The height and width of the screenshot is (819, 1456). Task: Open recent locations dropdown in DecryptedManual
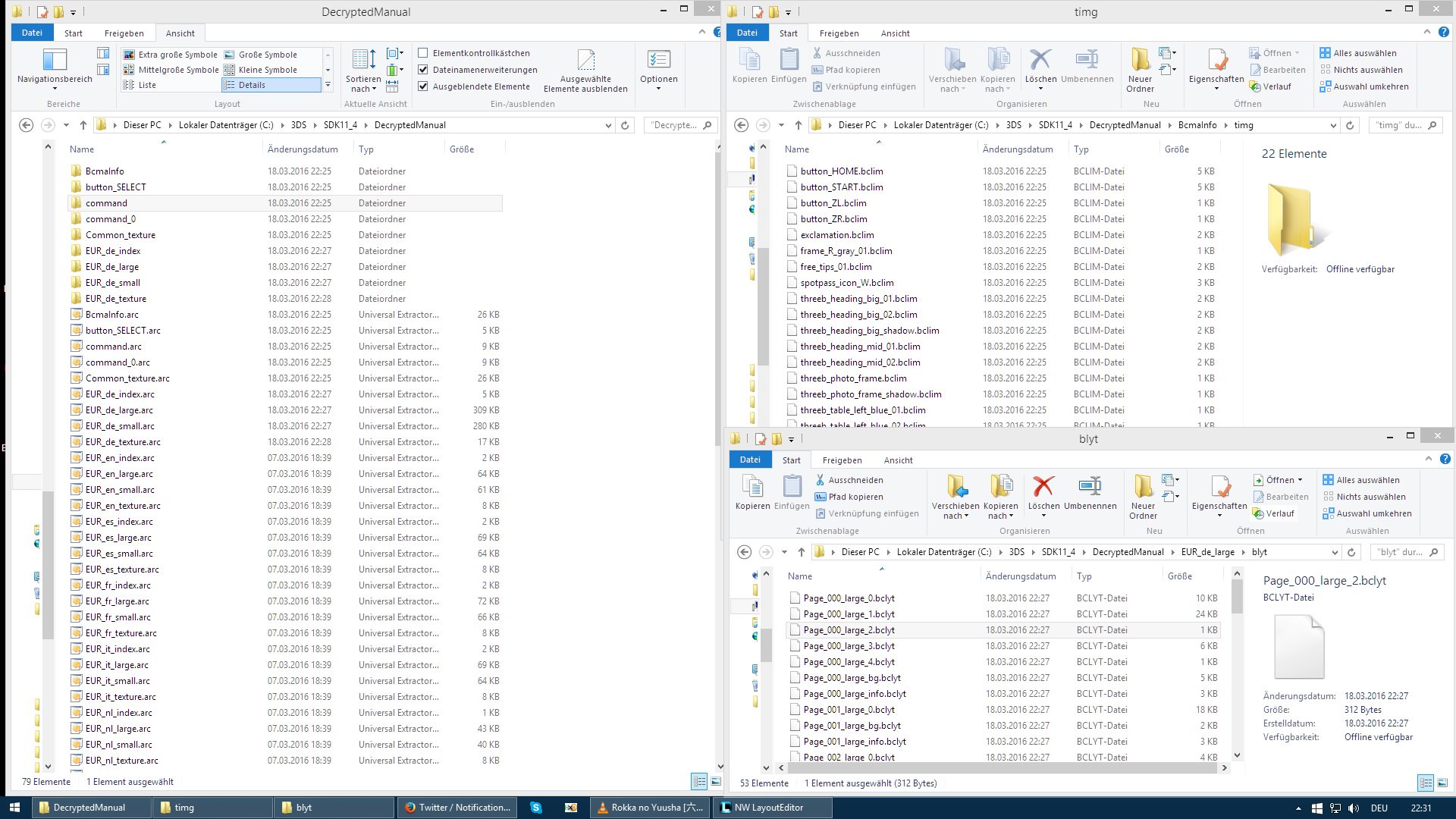pyautogui.click(x=66, y=125)
